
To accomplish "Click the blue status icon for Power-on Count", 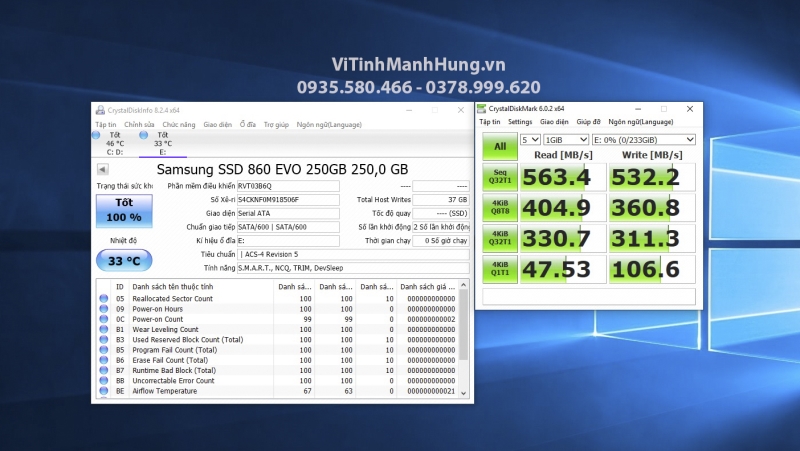I will click(104, 319).
